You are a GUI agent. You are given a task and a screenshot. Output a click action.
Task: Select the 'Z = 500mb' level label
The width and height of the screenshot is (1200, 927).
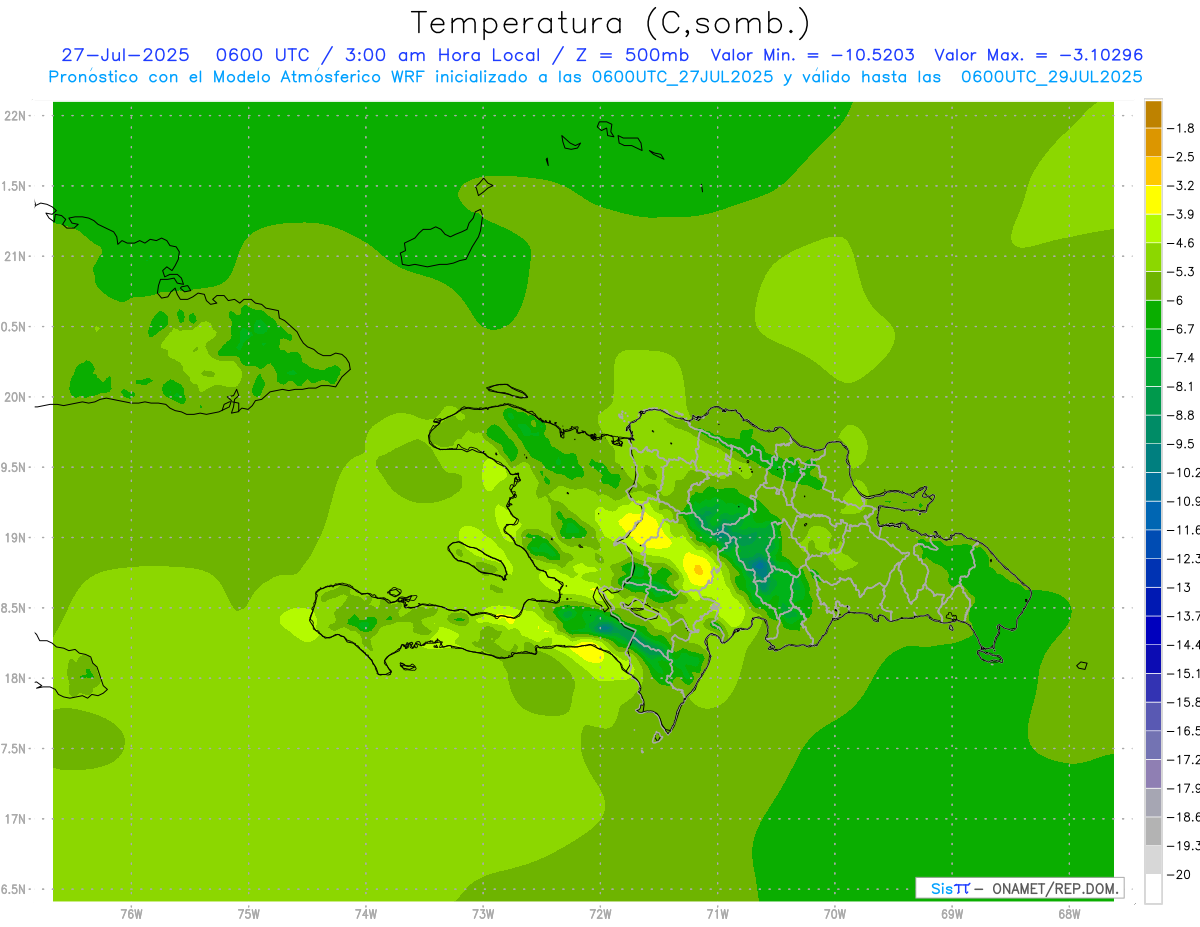pos(630,55)
